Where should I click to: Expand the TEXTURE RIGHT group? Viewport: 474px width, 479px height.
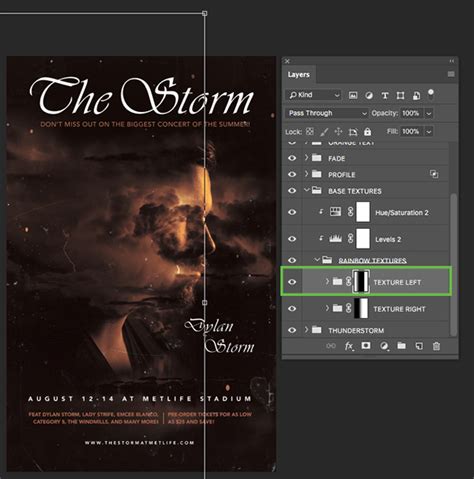pos(327,308)
